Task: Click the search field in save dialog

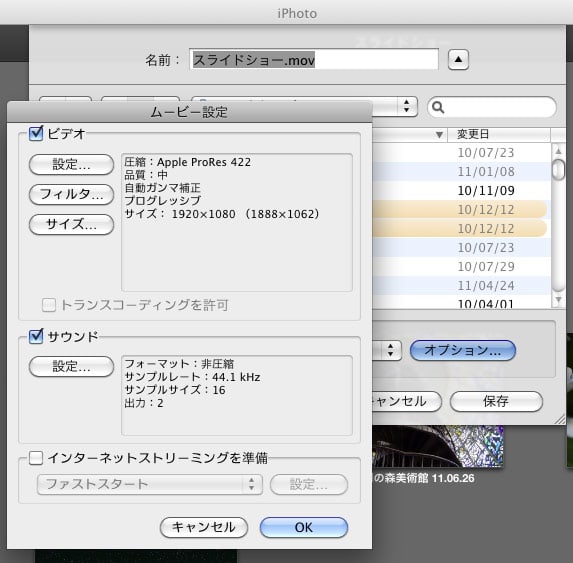Action: 492,107
